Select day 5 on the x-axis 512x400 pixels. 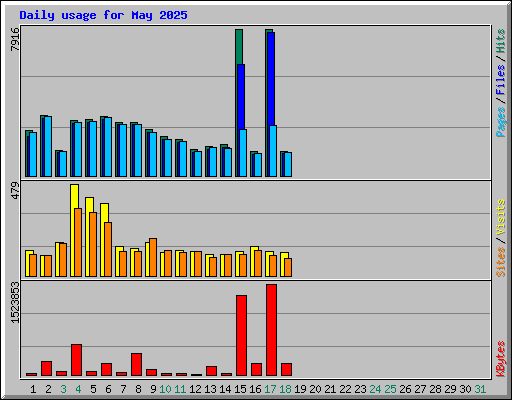coord(93,389)
